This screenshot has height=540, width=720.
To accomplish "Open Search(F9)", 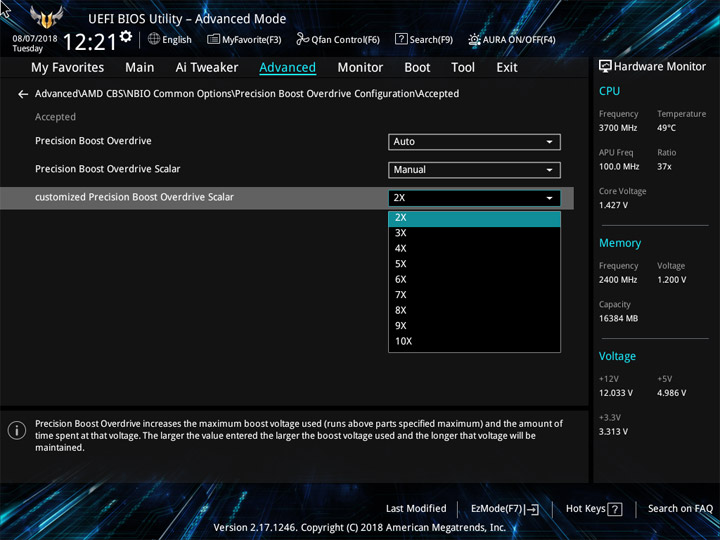I will click(x=424, y=39).
